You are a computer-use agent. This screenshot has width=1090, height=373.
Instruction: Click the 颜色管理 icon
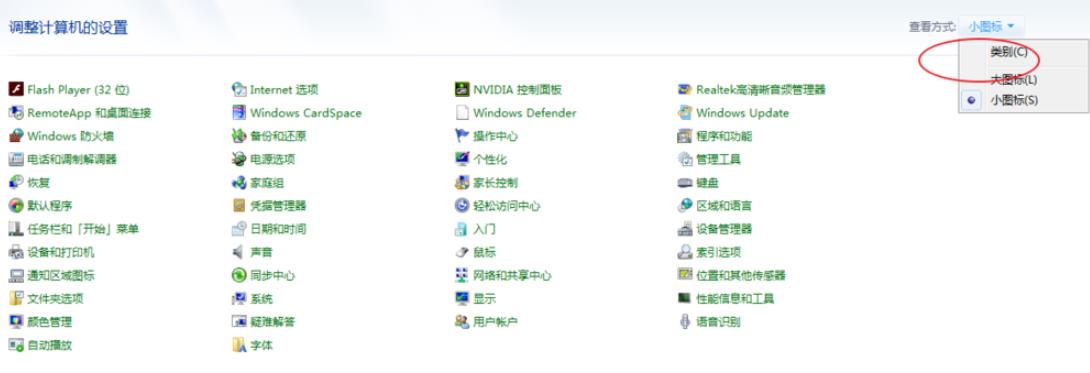pos(16,322)
